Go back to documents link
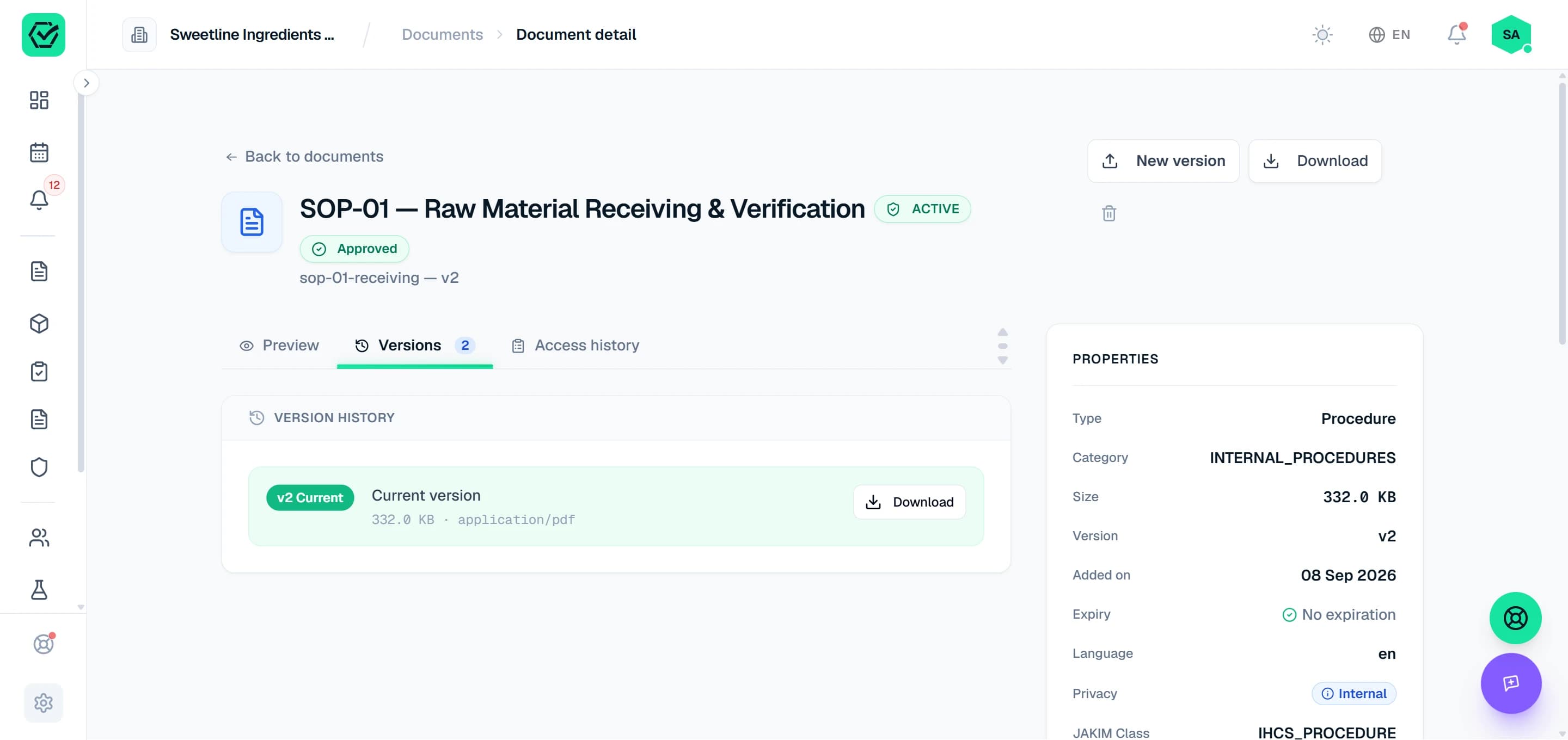 pyautogui.click(x=304, y=157)
